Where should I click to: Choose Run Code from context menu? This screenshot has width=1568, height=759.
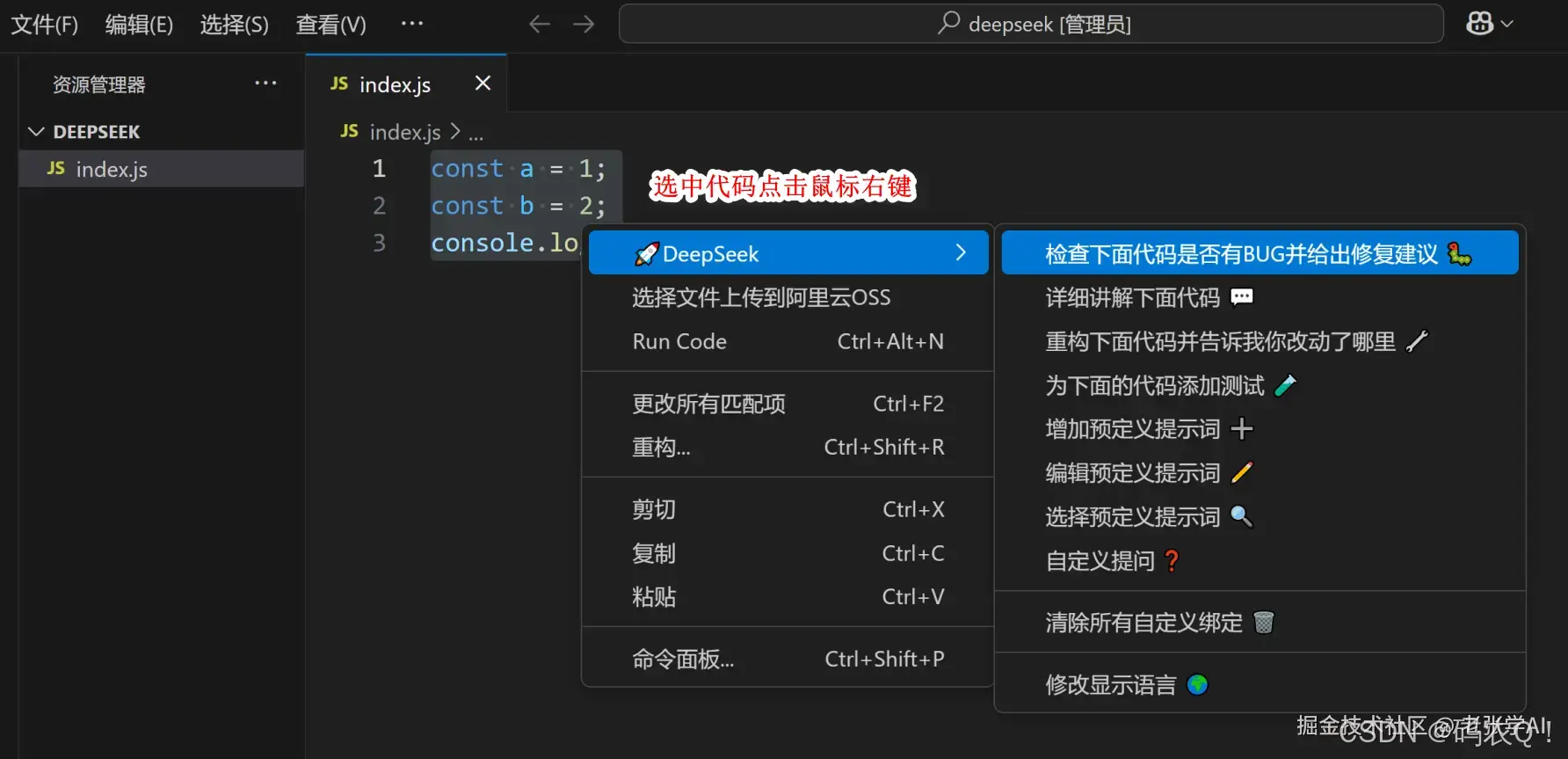(788, 341)
